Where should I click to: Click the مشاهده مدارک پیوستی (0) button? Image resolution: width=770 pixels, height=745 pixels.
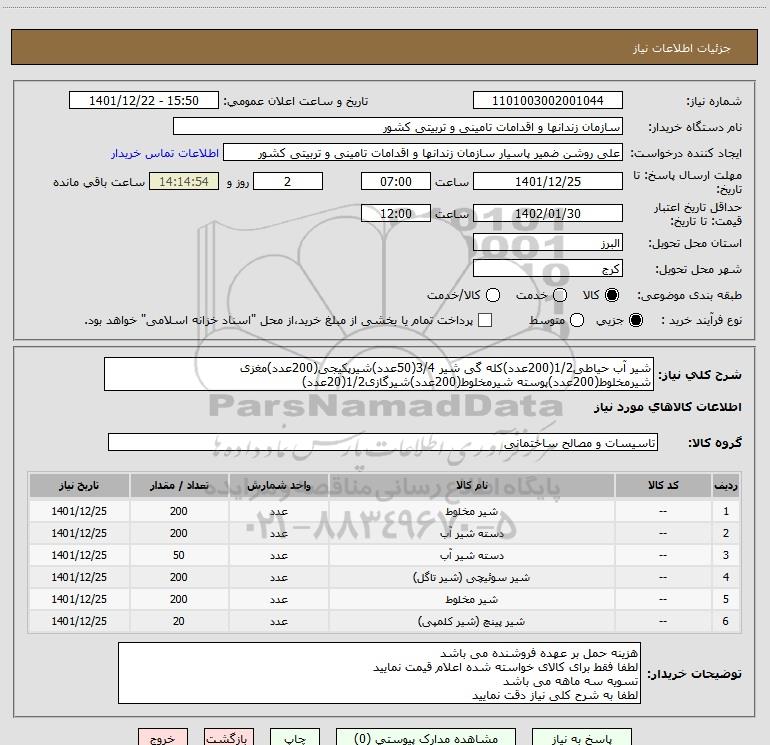click(x=426, y=738)
